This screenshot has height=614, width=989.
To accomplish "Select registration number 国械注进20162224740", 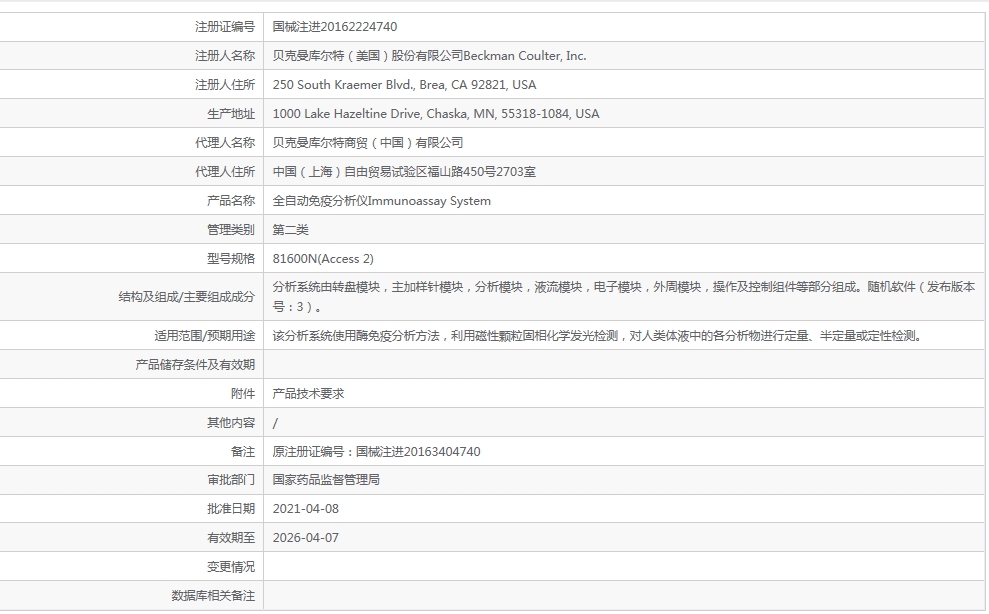I will (x=335, y=27).
